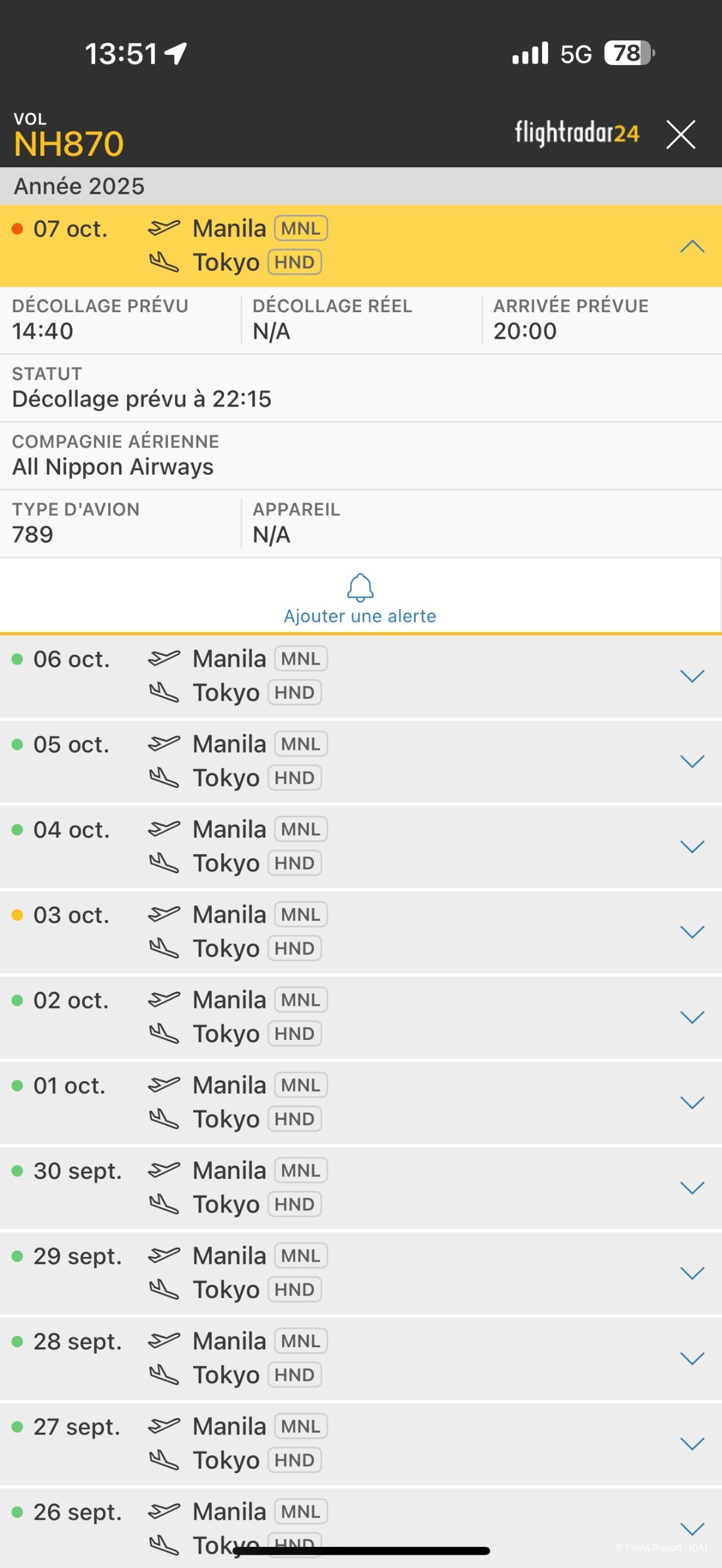
Task: Close the NH870 flight history panel
Action: tap(680, 135)
